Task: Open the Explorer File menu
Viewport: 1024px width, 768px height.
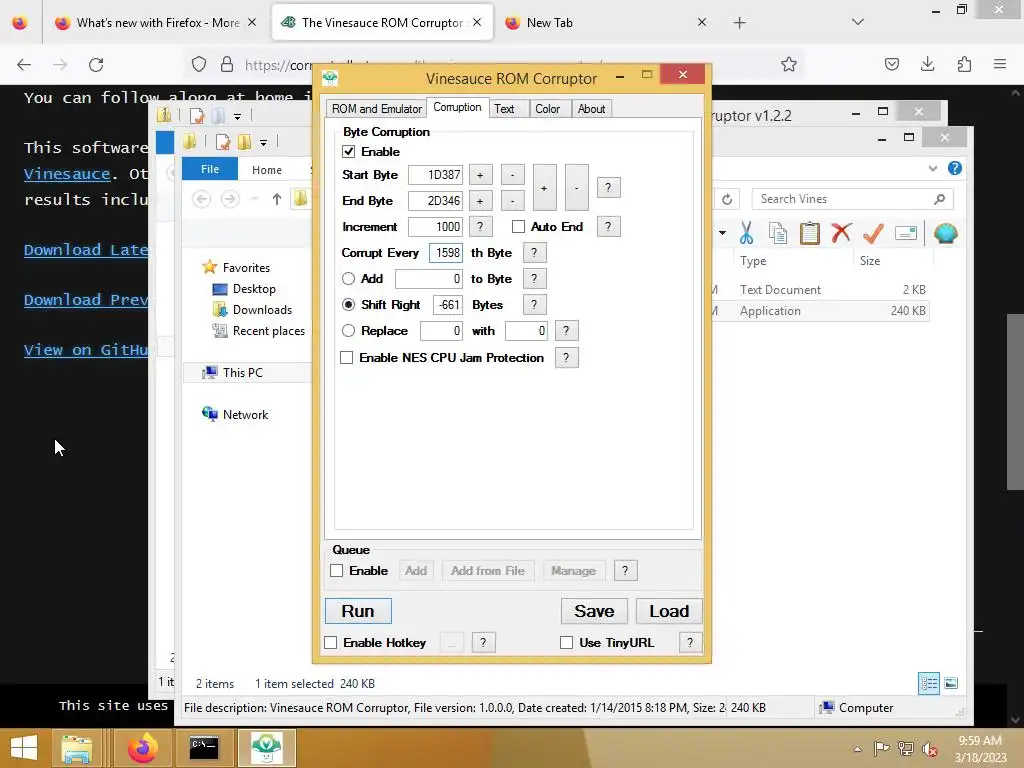Action: (x=210, y=169)
